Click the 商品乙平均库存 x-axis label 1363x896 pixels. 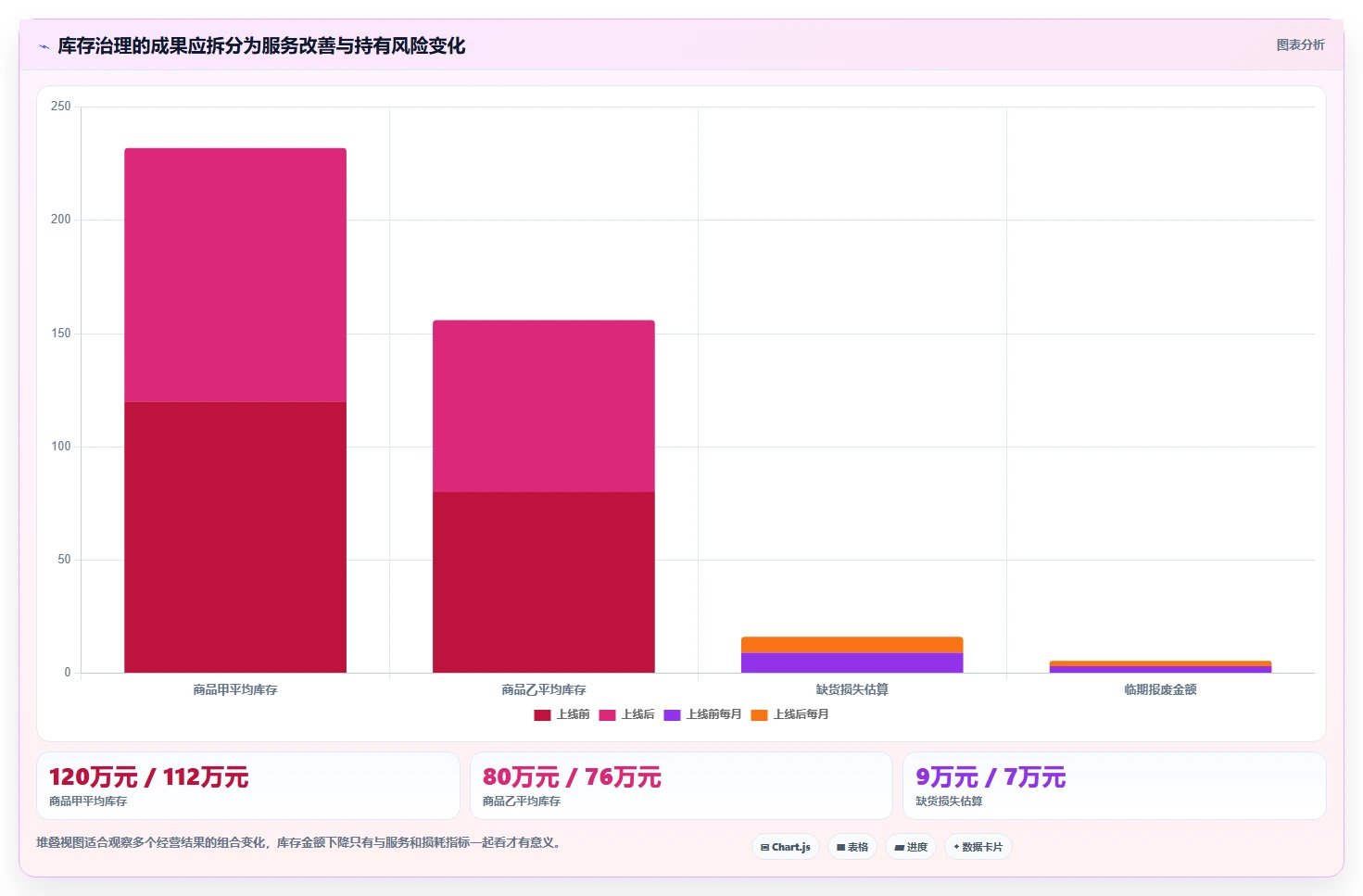544,689
